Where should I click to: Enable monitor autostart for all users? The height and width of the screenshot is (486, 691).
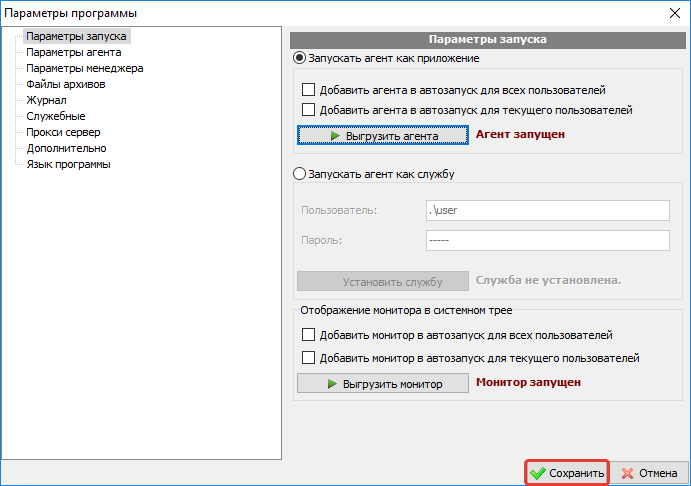pos(308,335)
